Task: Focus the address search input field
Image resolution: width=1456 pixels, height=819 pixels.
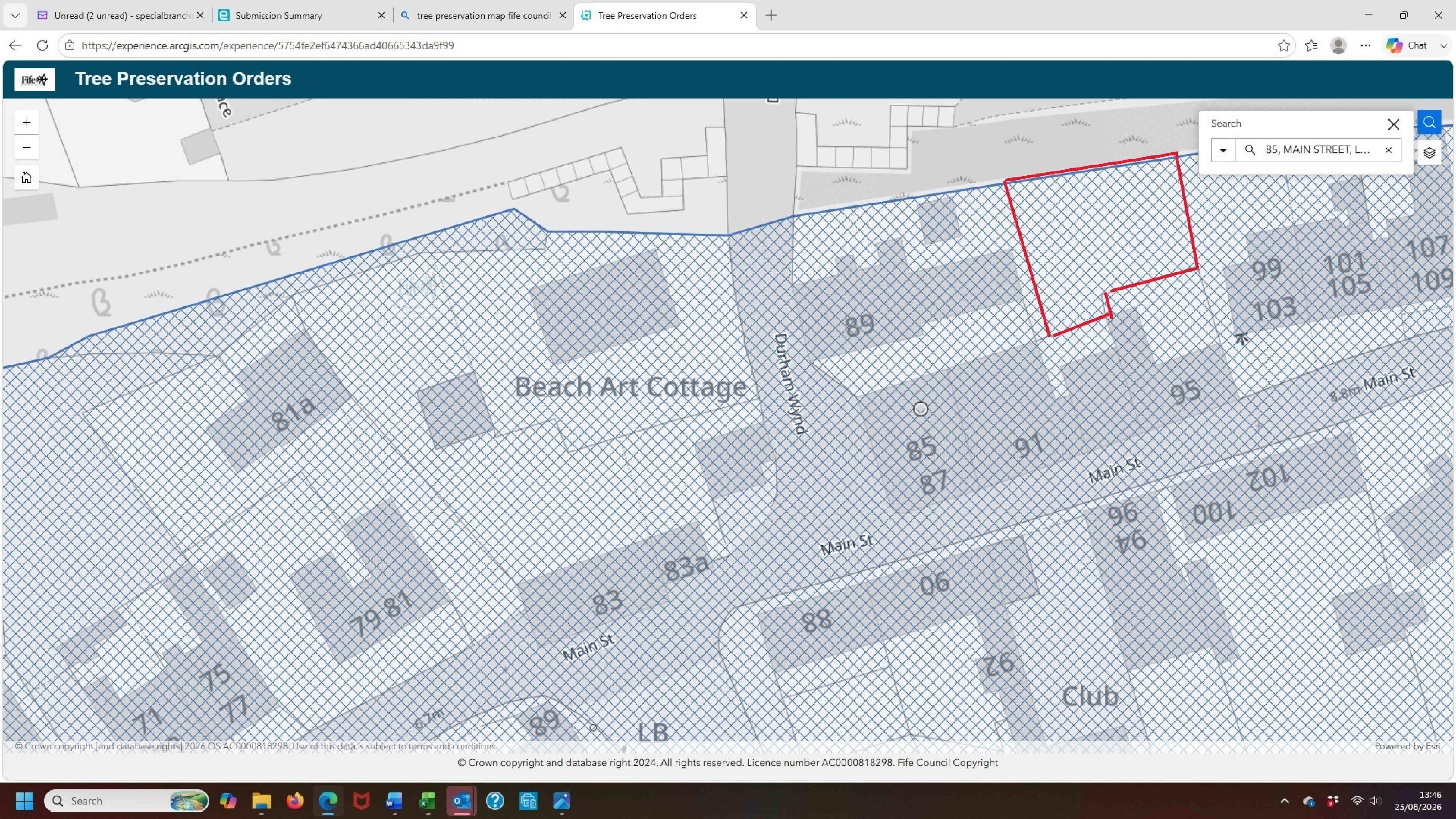Action: point(1317,150)
